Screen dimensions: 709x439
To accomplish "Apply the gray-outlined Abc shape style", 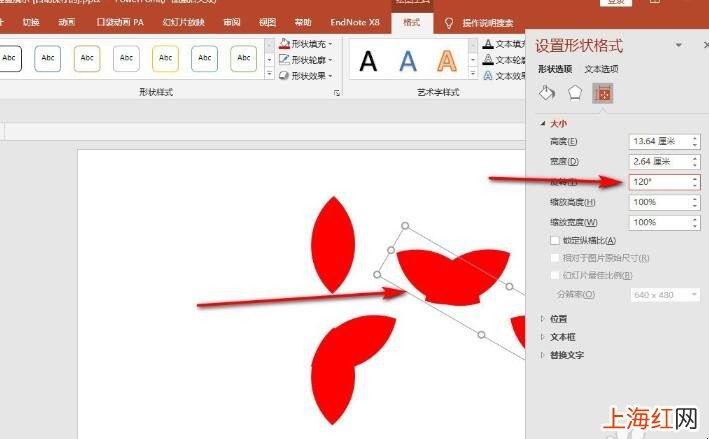I will 126,58.
